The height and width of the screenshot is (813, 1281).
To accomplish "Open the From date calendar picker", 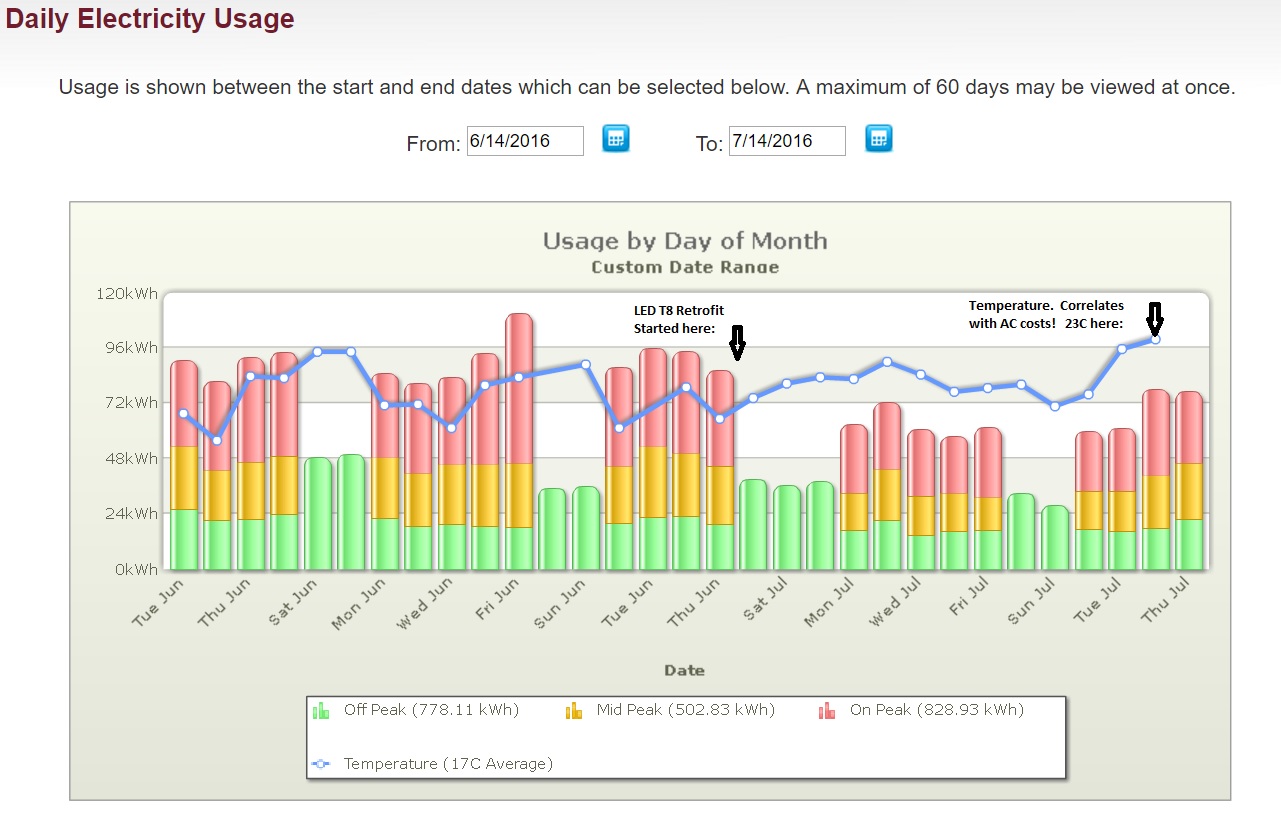I will (616, 138).
